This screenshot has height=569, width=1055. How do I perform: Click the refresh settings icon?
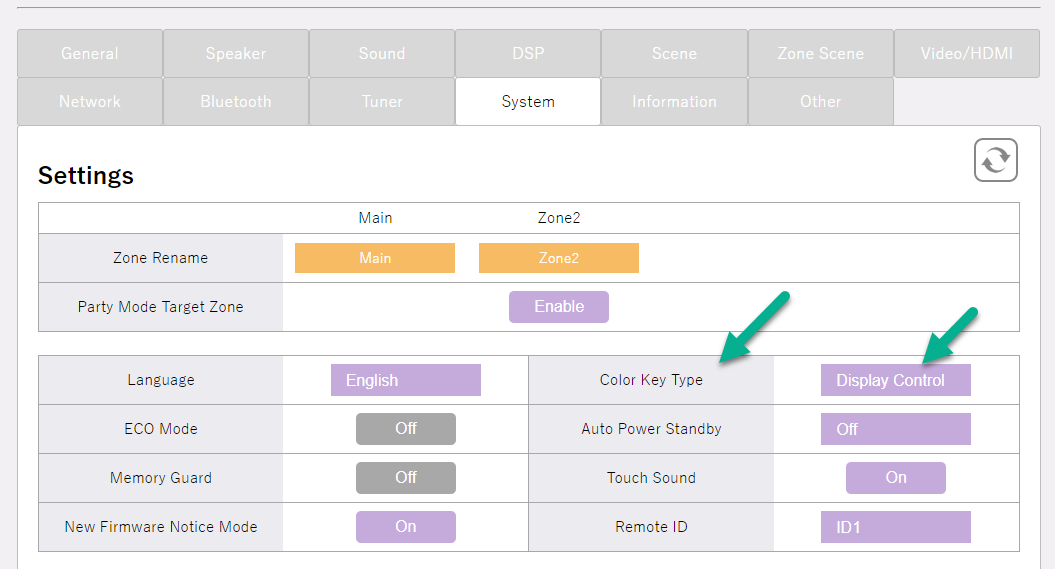coord(995,160)
